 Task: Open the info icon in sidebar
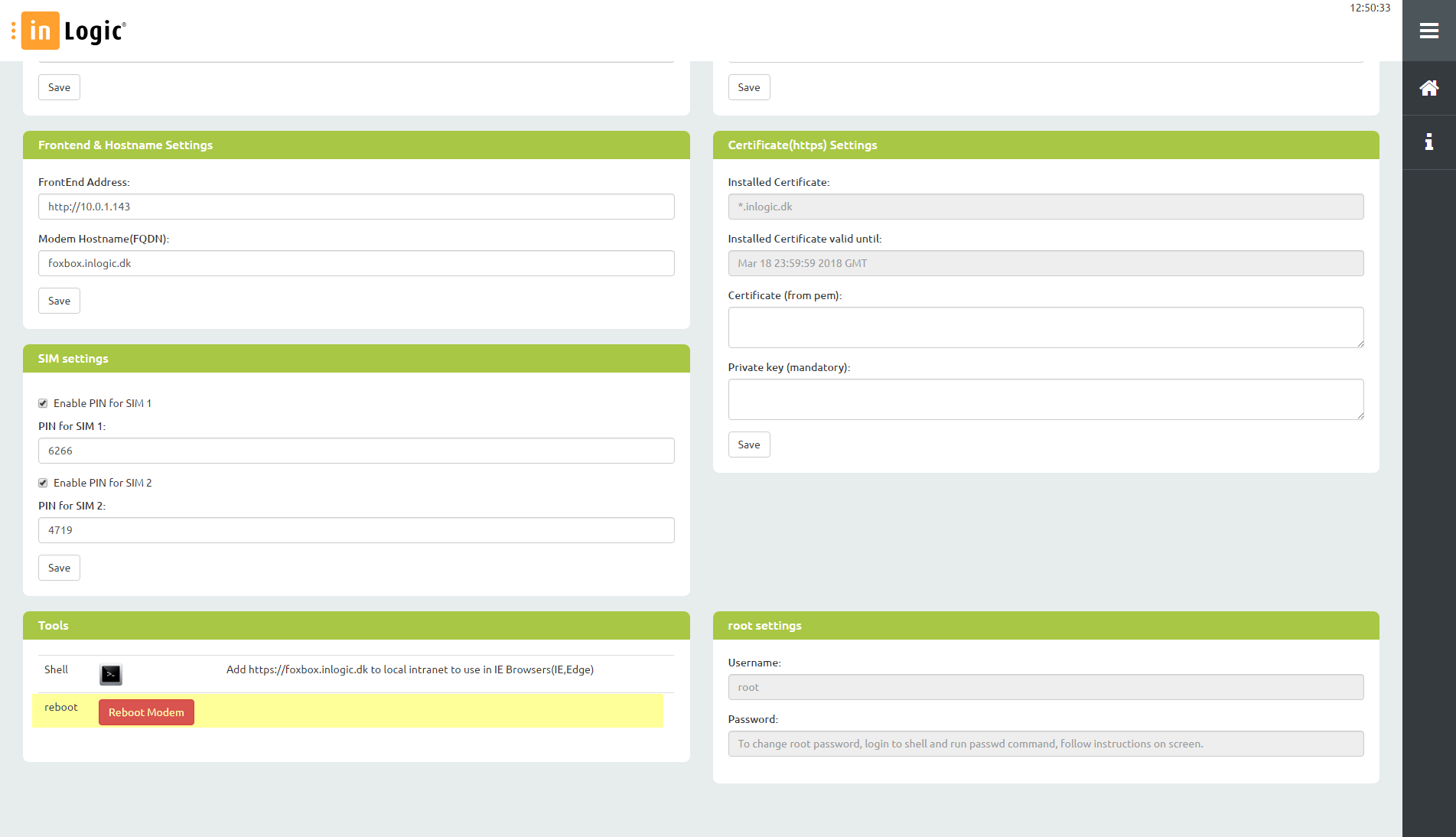(1428, 142)
